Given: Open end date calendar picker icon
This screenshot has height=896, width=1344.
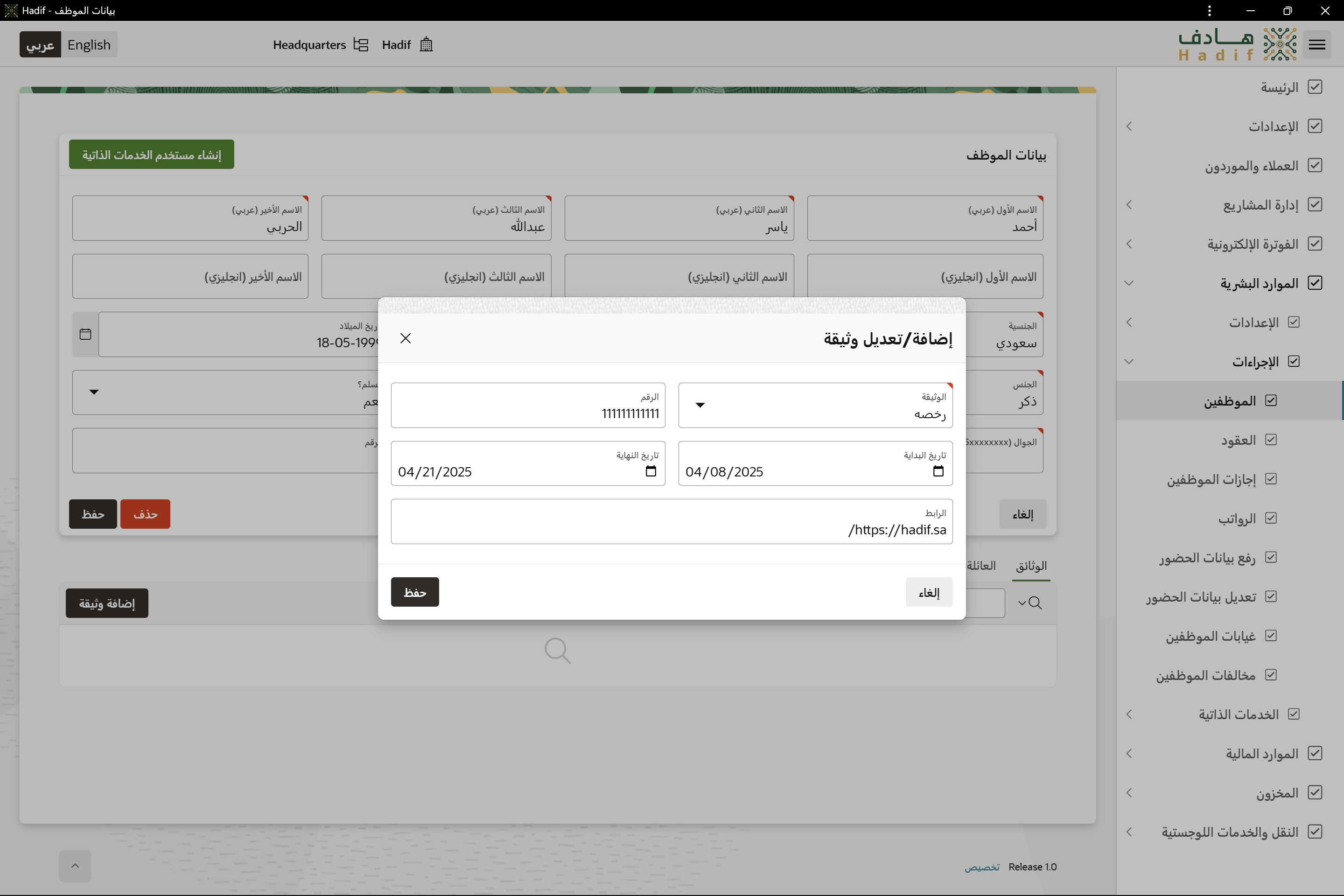Looking at the screenshot, I should pos(650,471).
